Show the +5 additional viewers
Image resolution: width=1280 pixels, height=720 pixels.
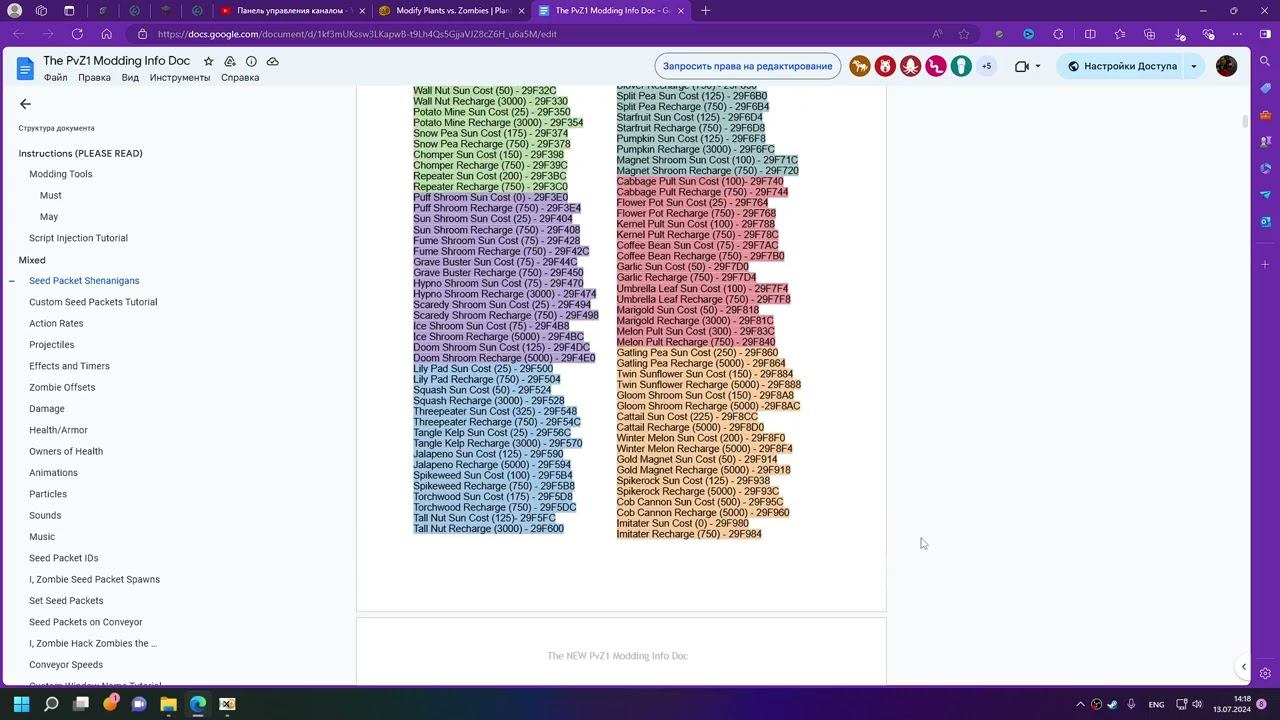tap(986, 67)
